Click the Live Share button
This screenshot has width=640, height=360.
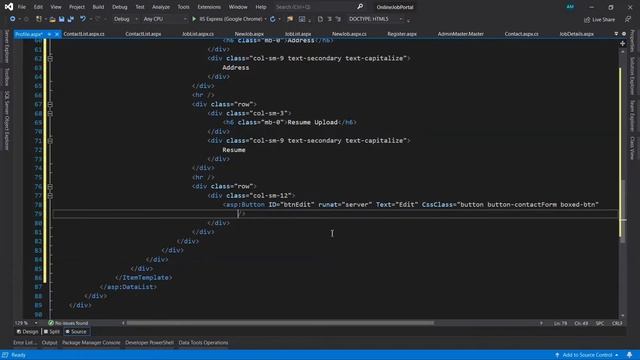600,20
